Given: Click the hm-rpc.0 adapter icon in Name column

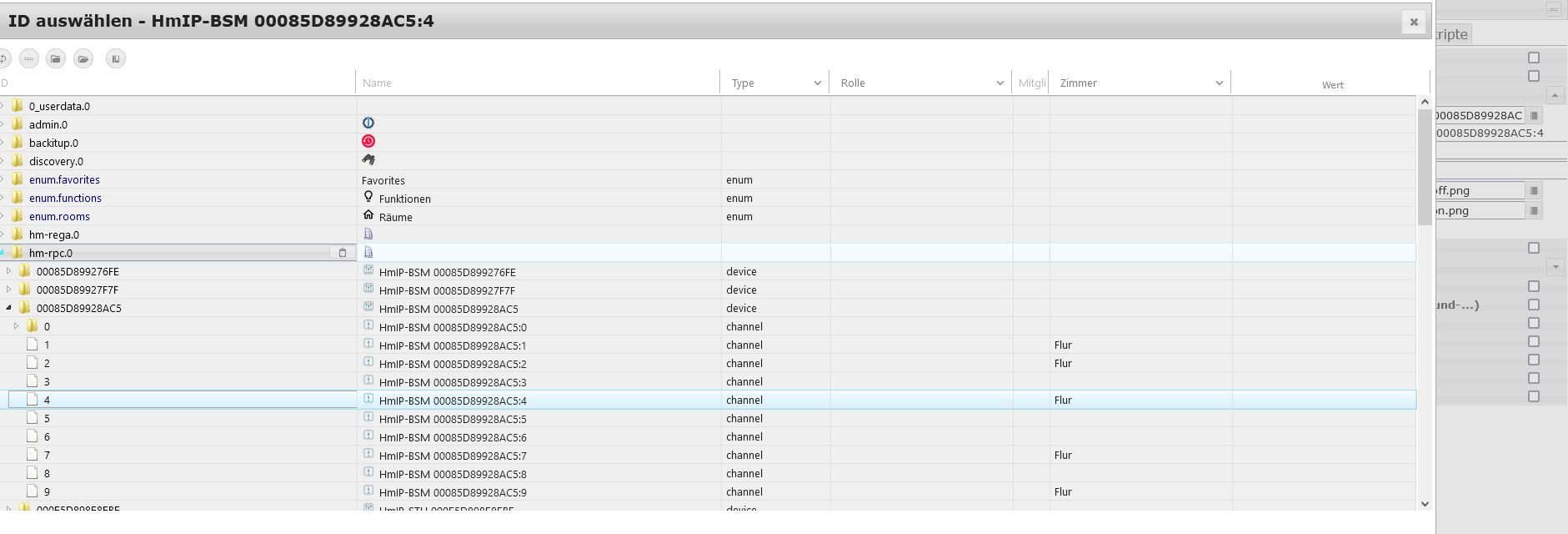Looking at the screenshot, I should (x=368, y=252).
